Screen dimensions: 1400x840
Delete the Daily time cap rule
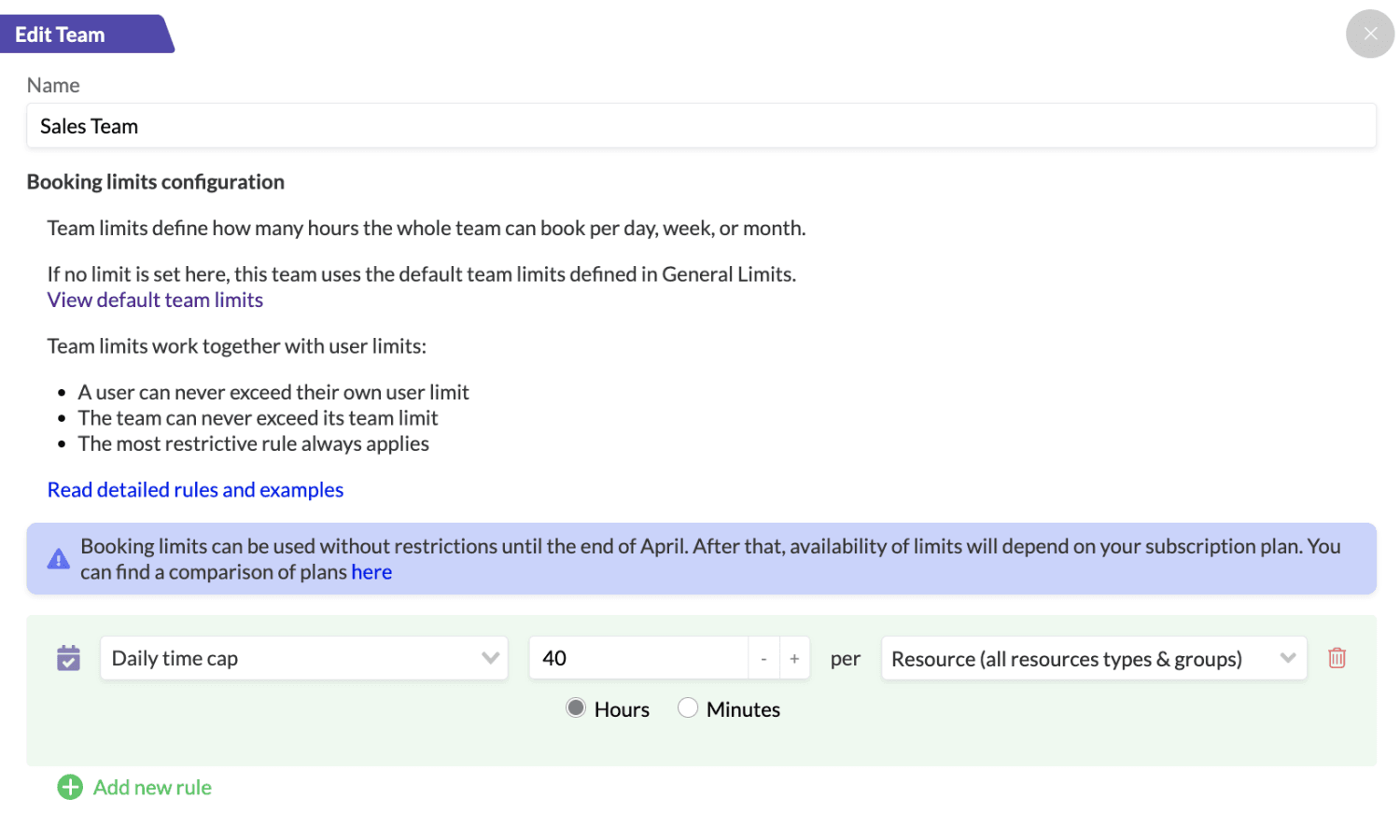1337,658
